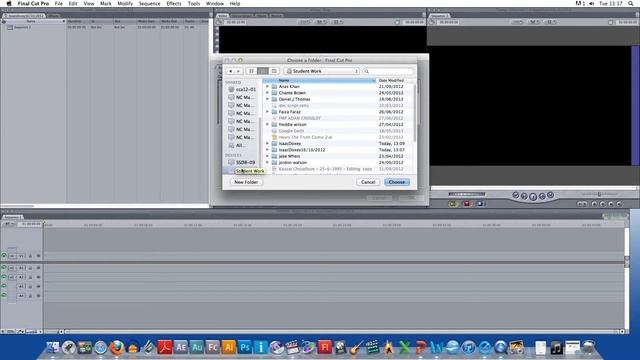The image size is (640, 360).
Task: Toggle A4 audio track audible control
Action: (4, 295)
